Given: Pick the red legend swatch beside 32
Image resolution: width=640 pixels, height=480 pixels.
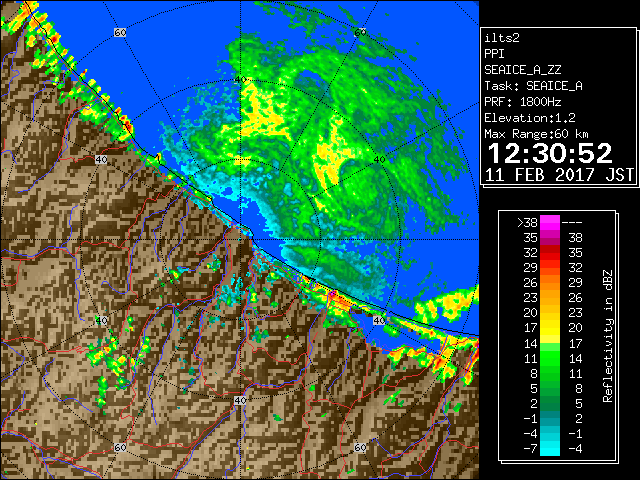Looking at the screenshot, I should click(550, 253).
